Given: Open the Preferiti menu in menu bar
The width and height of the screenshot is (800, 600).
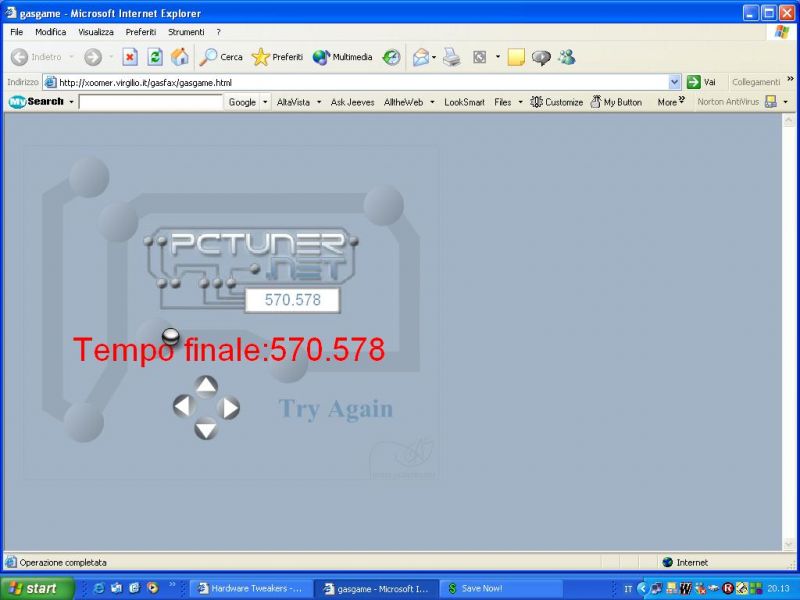Looking at the screenshot, I should pos(140,32).
